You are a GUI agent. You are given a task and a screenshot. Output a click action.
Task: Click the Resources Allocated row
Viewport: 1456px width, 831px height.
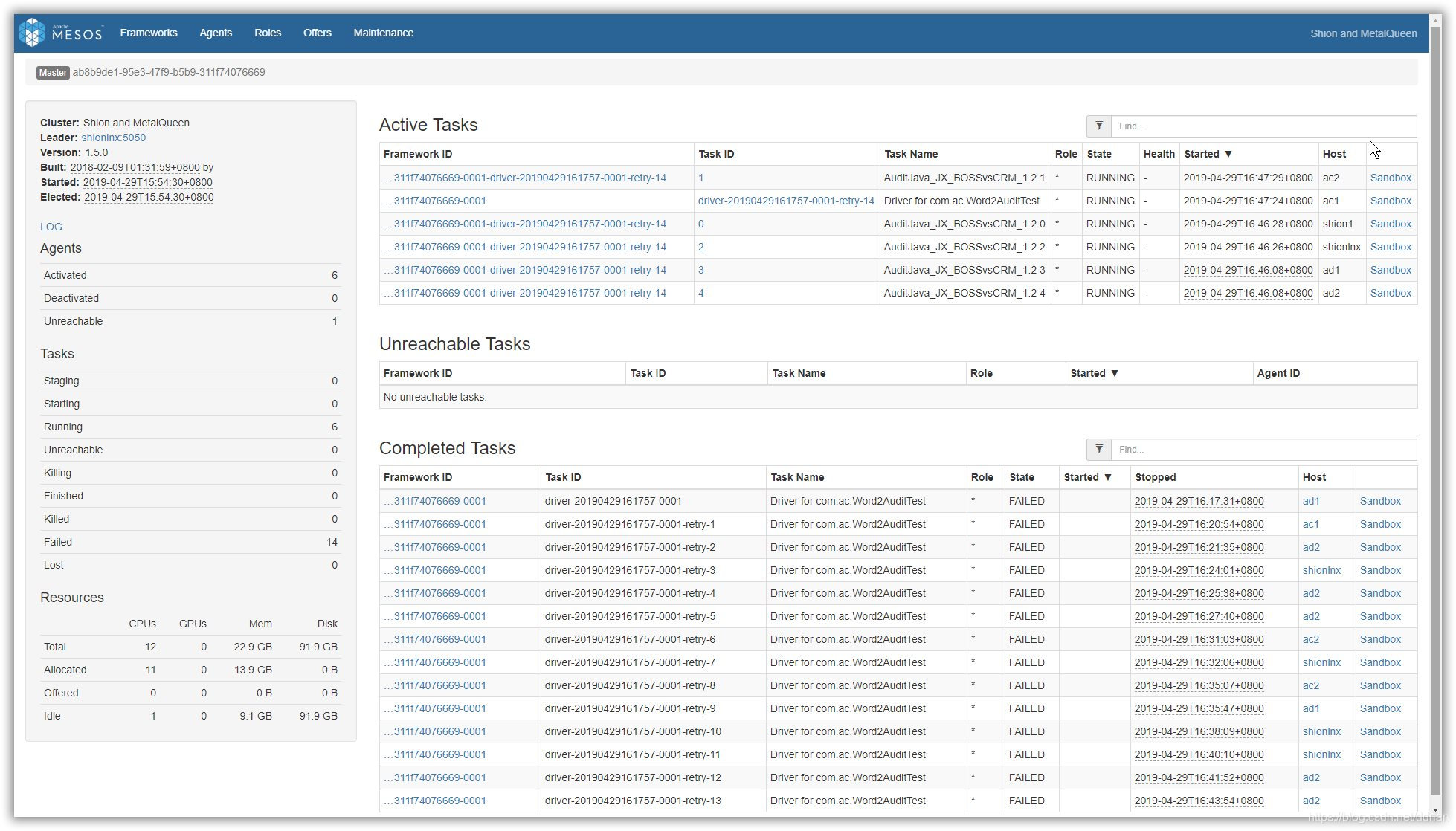pos(190,670)
